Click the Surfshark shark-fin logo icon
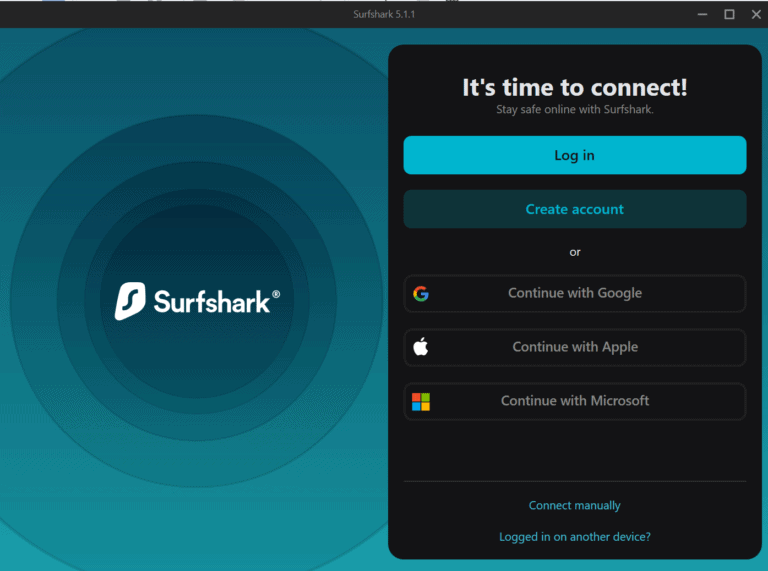 (x=130, y=301)
